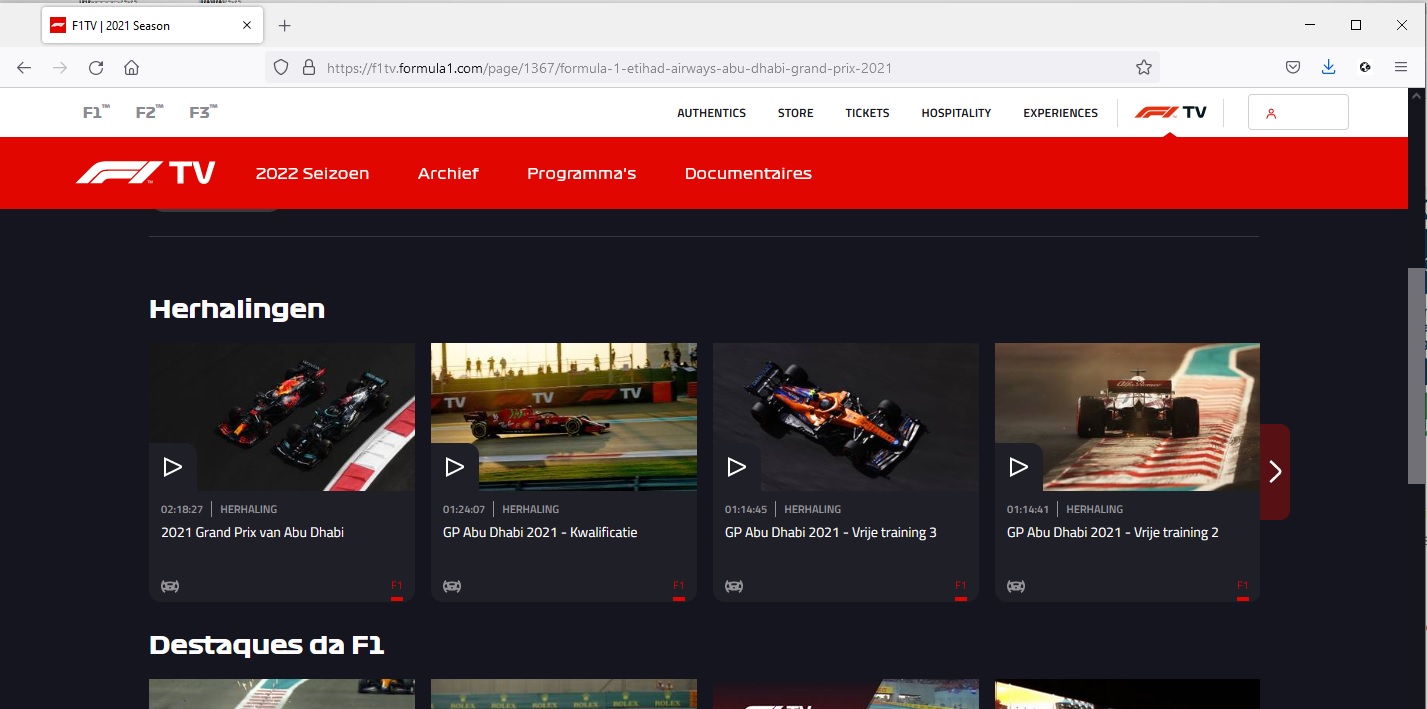Open the 2022 Seizoen menu

click(312, 173)
